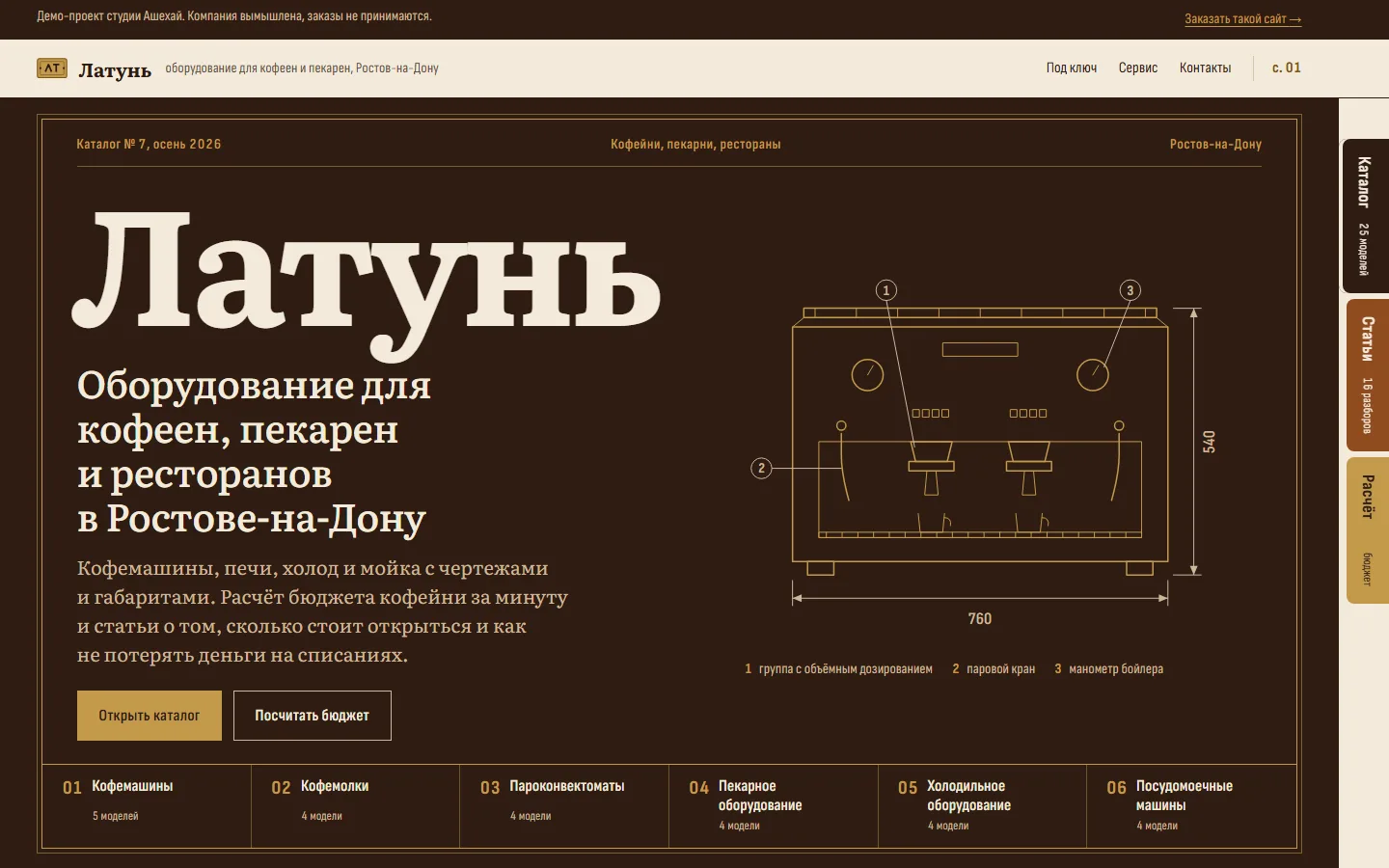Click the demo project notice text at top

click(234, 16)
